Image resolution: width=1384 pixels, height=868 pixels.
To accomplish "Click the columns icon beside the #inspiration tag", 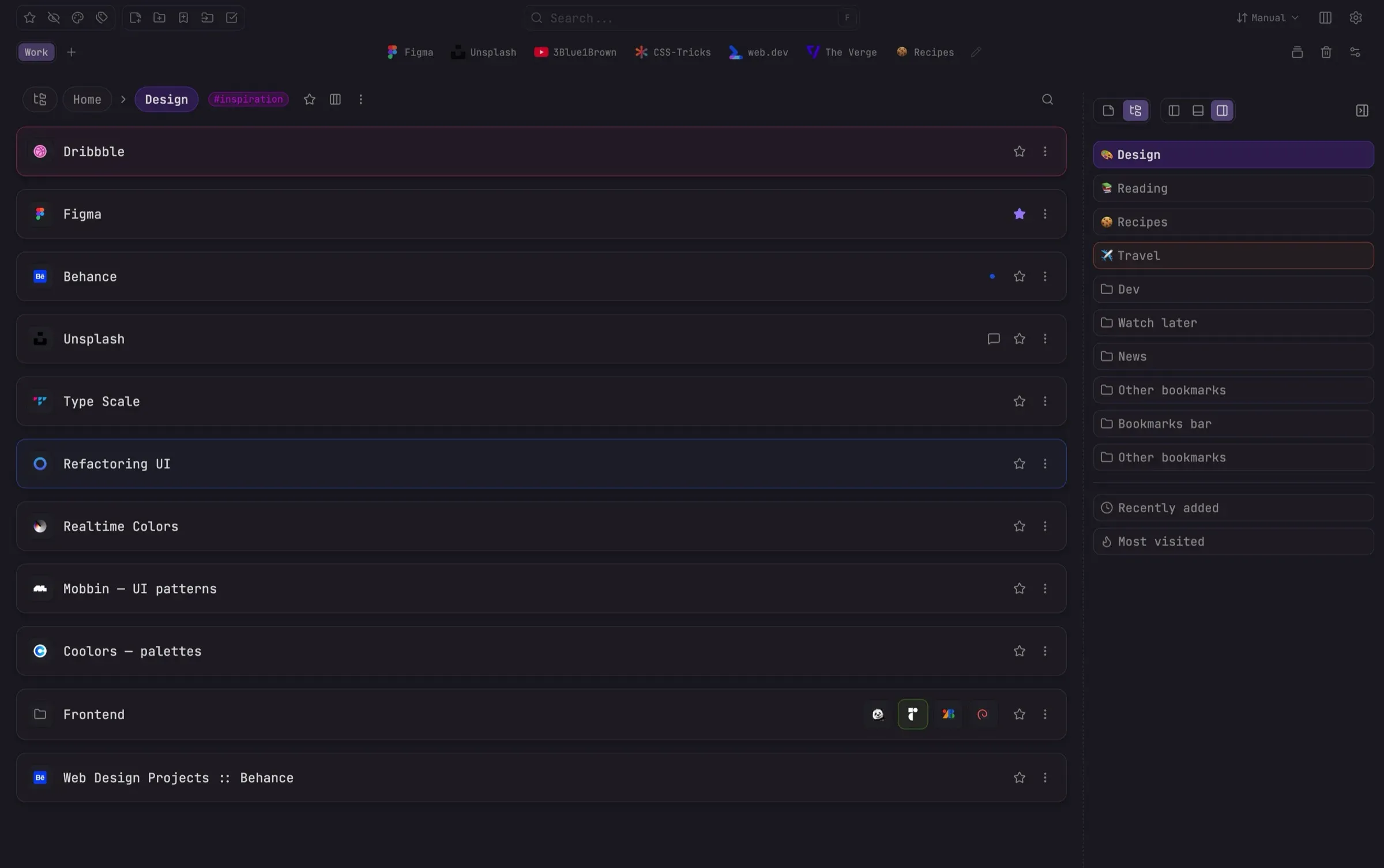I will pos(335,99).
